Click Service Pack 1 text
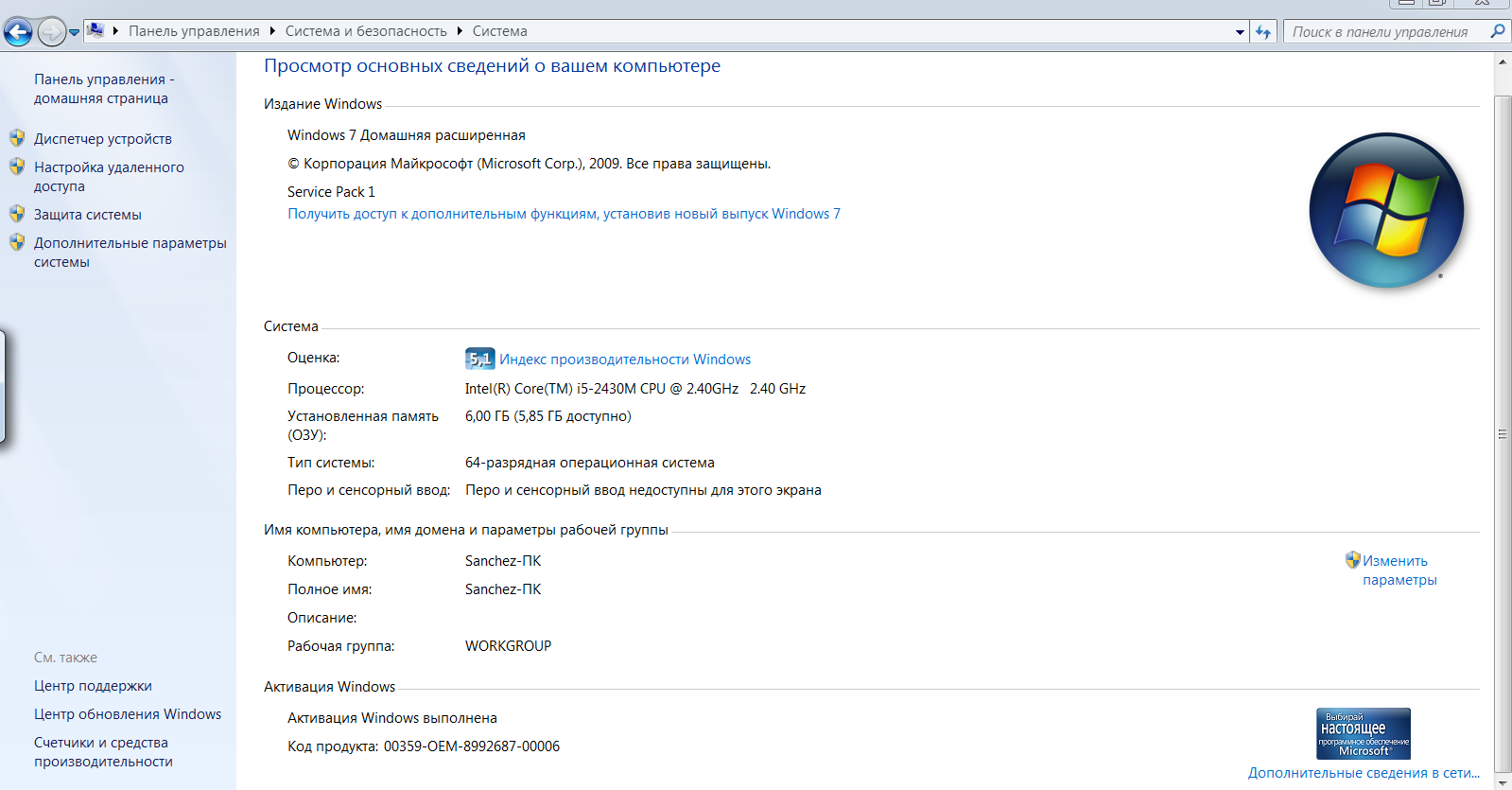The height and width of the screenshot is (790, 1512). (x=331, y=192)
